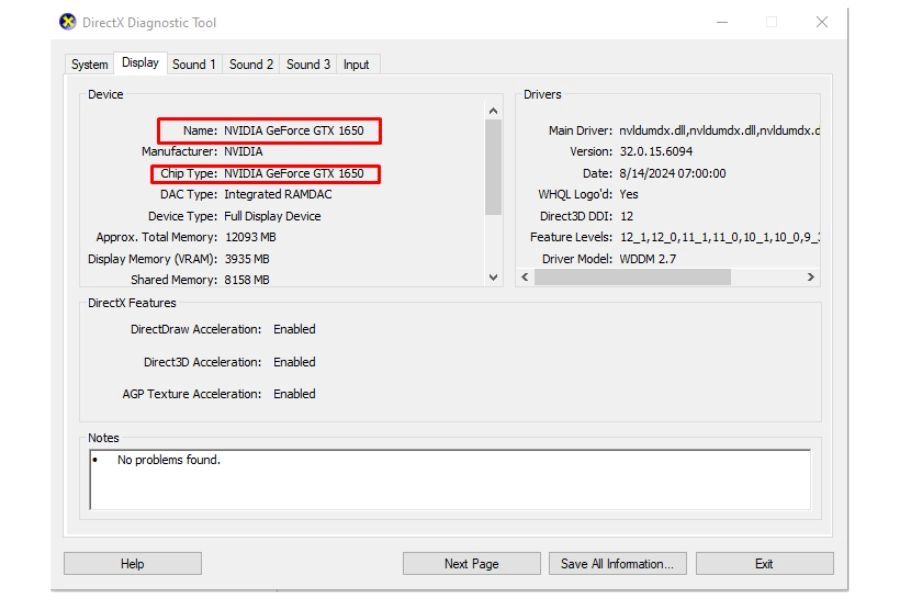Click the Exit button

(x=764, y=564)
